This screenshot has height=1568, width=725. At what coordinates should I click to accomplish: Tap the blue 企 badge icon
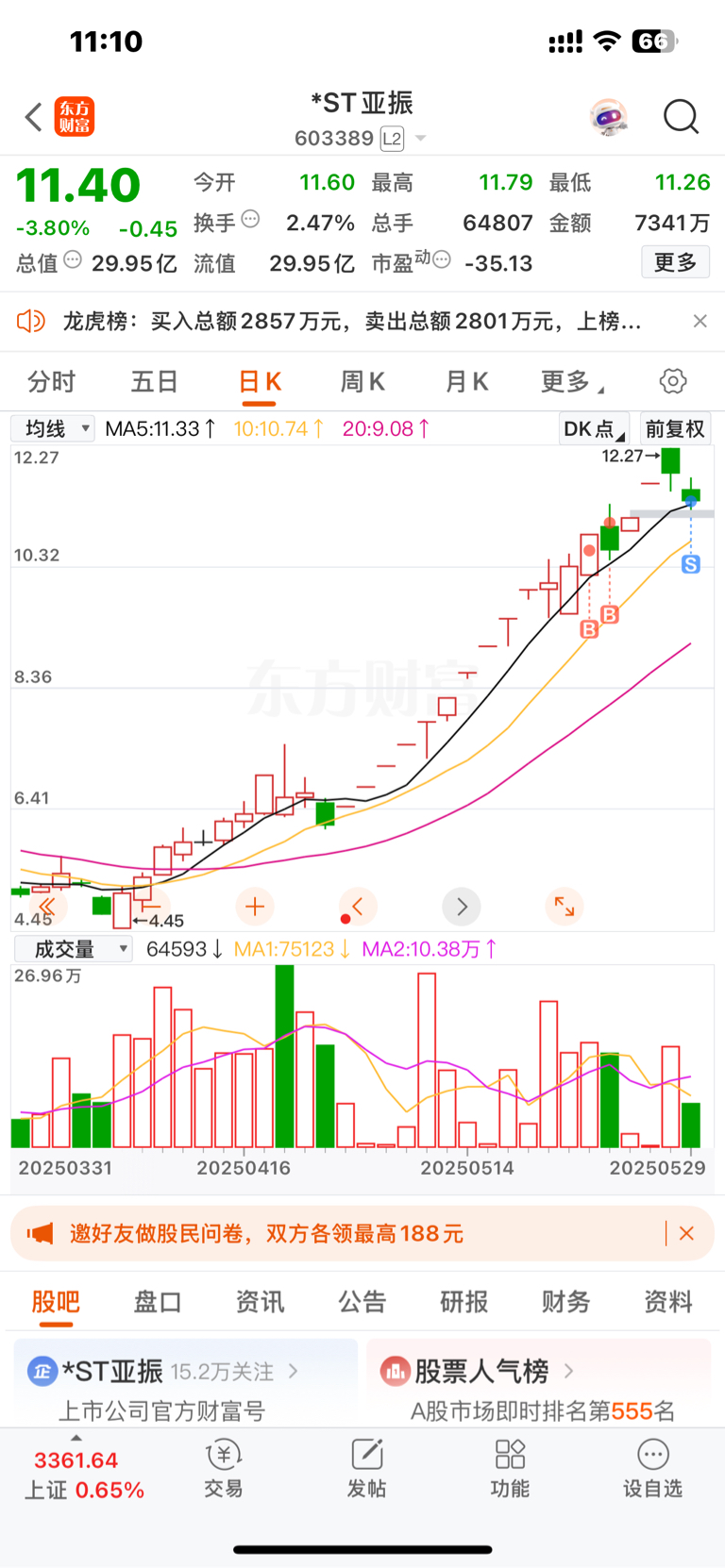tap(42, 1371)
